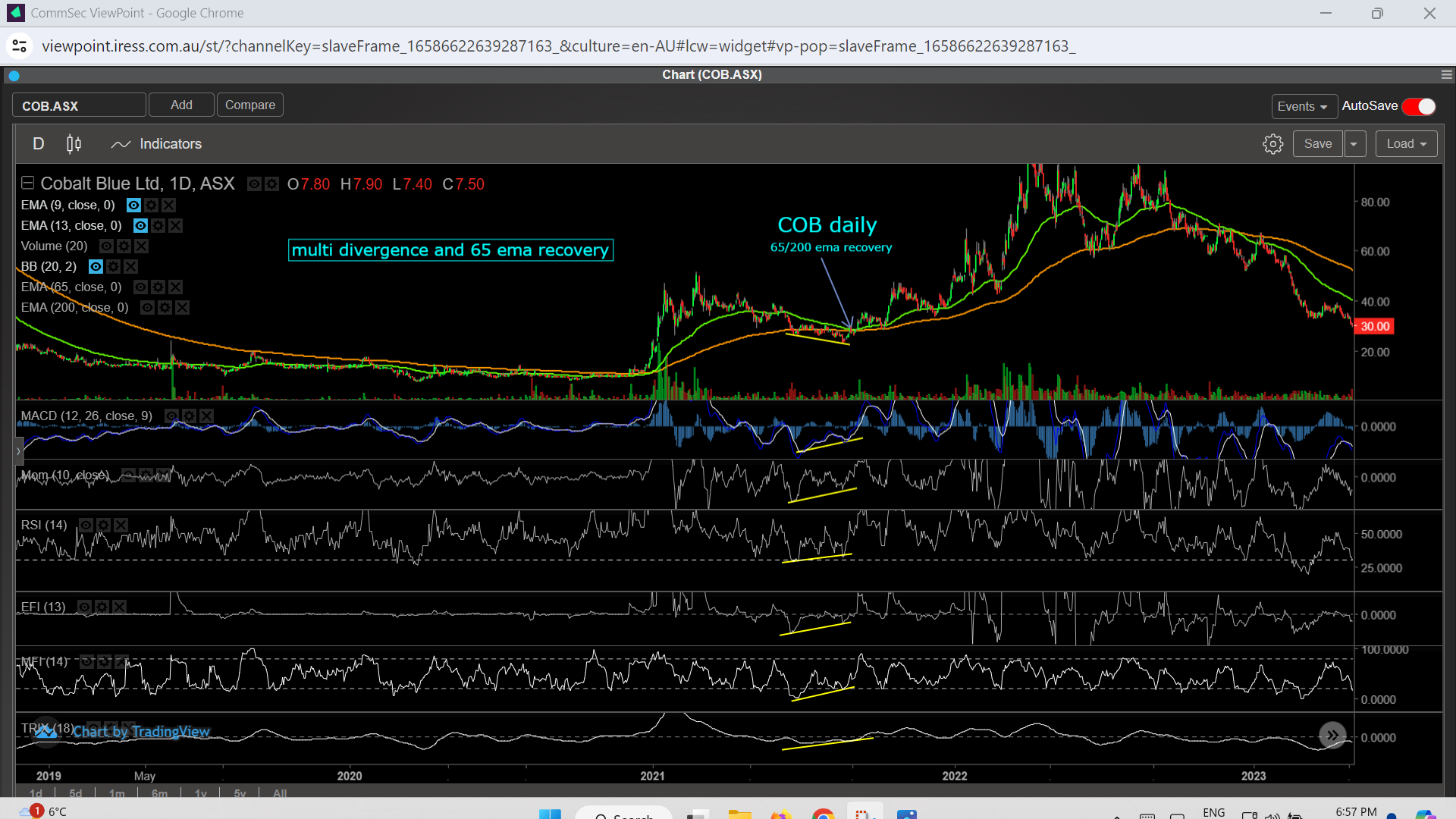The height and width of the screenshot is (819, 1456).
Task: Open File Explorer from taskbar
Action: (x=739, y=814)
